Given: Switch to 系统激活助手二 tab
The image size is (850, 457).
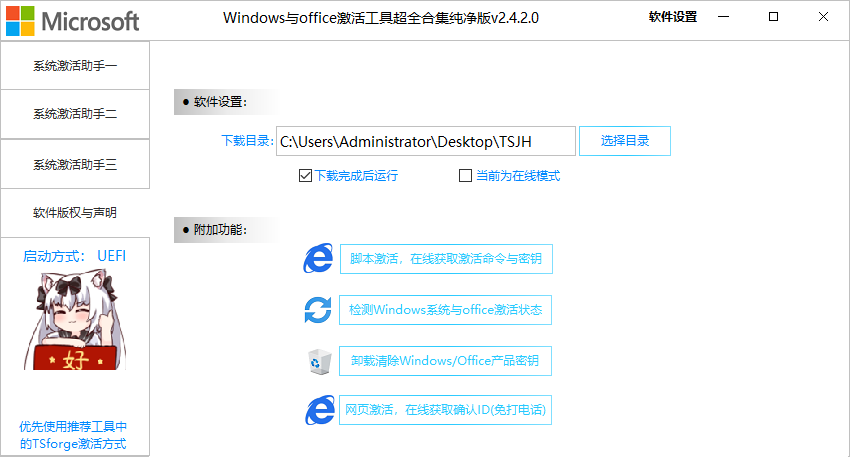Looking at the screenshot, I should pos(75,115).
